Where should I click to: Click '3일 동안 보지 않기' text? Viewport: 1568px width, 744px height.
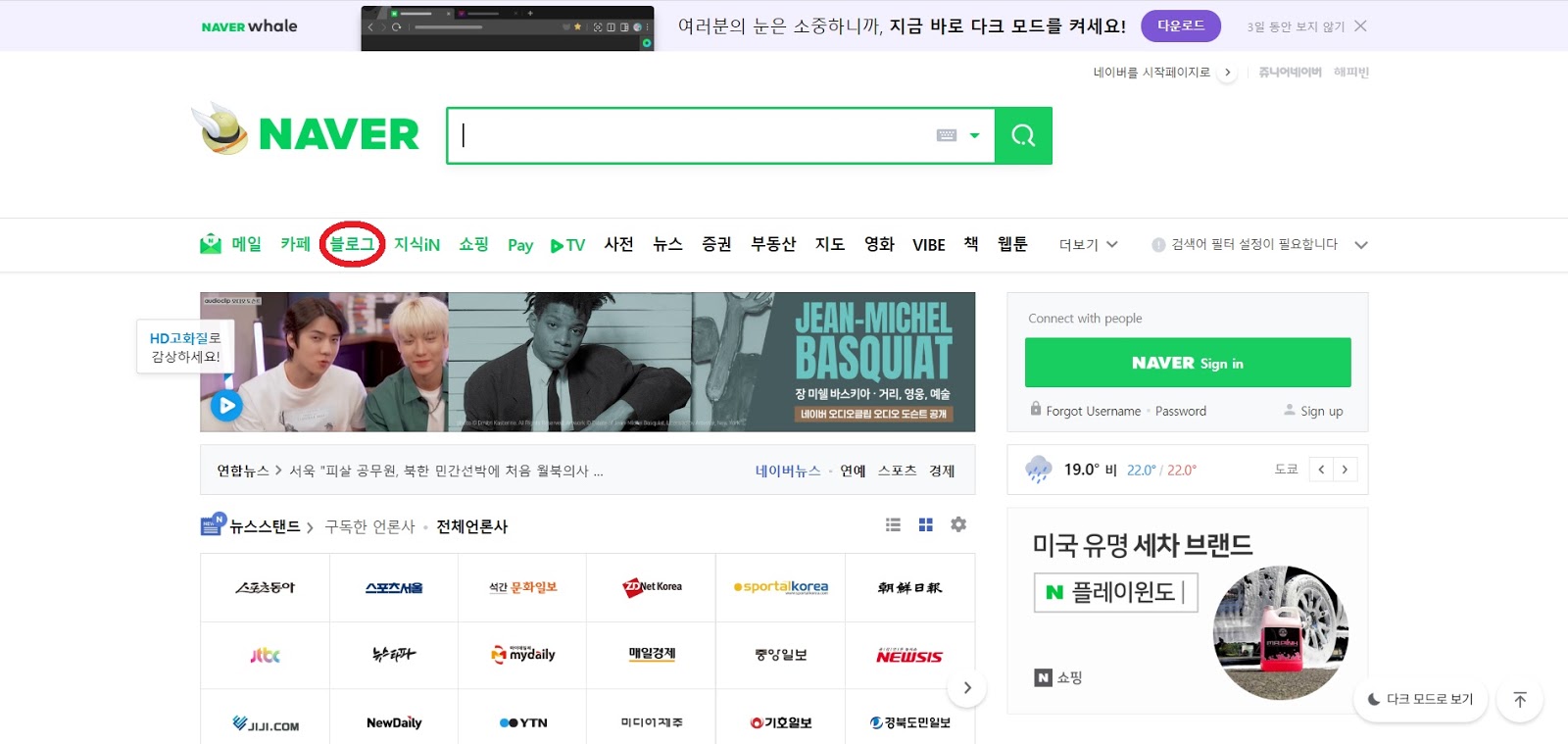1296,26
